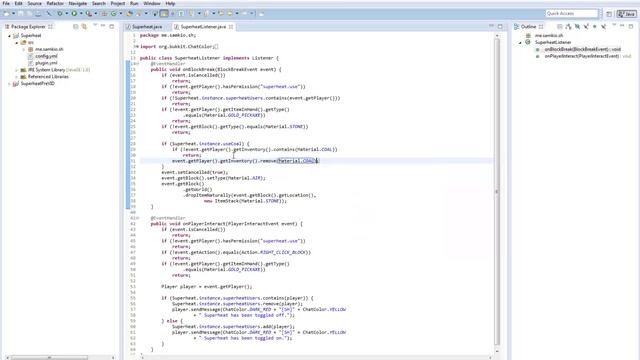Open the Run menu
This screenshot has width=640, height=360.
[x=134, y=3]
